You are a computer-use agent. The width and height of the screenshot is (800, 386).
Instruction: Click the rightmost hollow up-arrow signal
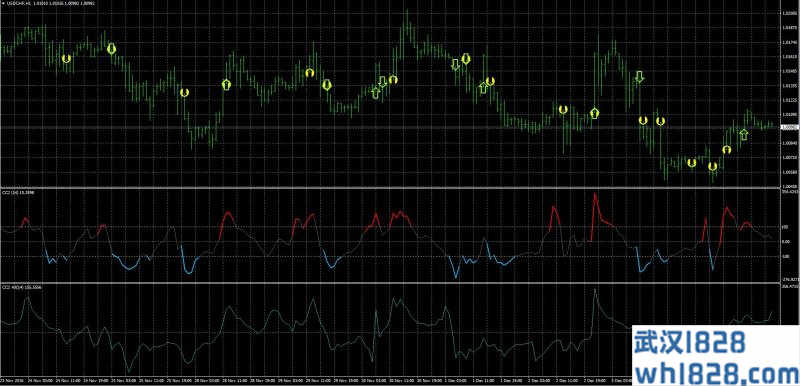pos(744,135)
